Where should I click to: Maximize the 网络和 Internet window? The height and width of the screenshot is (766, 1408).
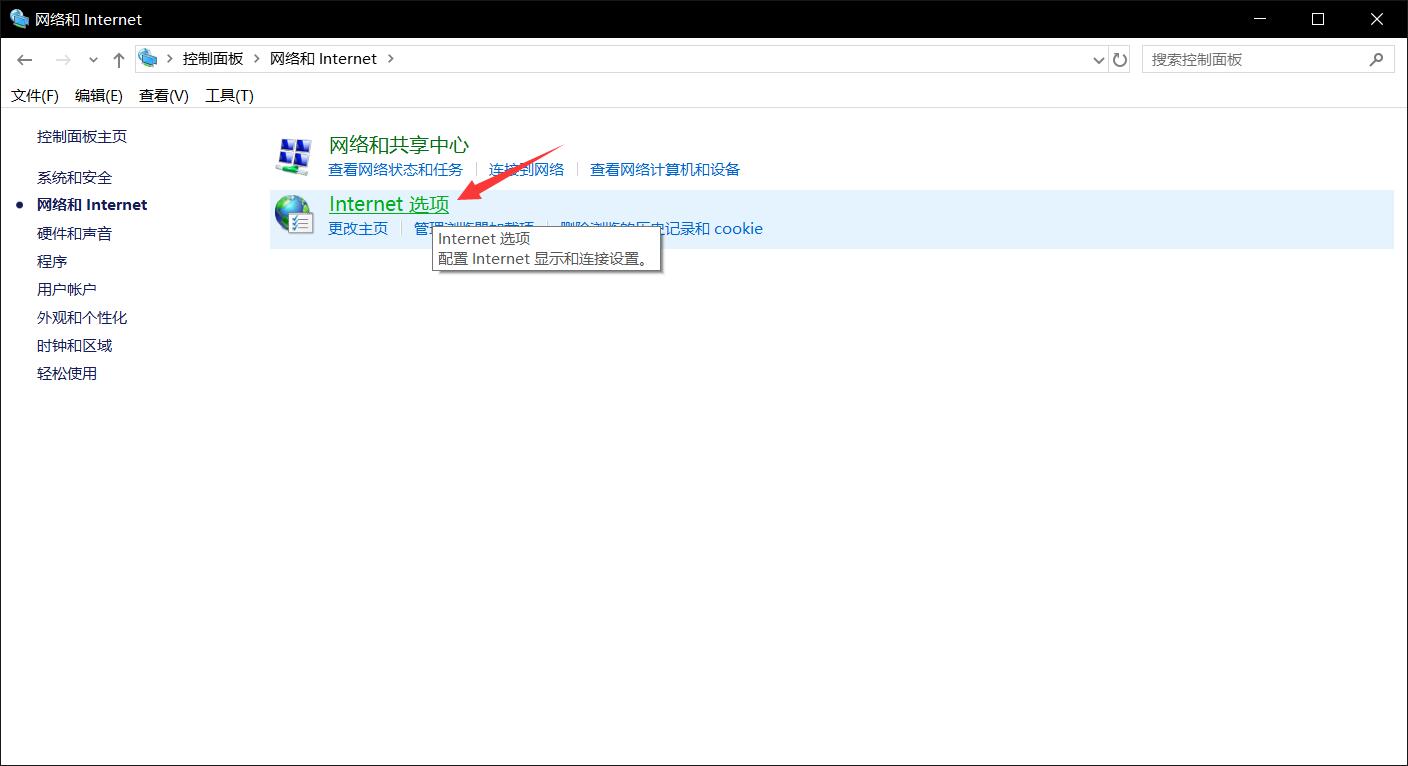pos(1317,19)
